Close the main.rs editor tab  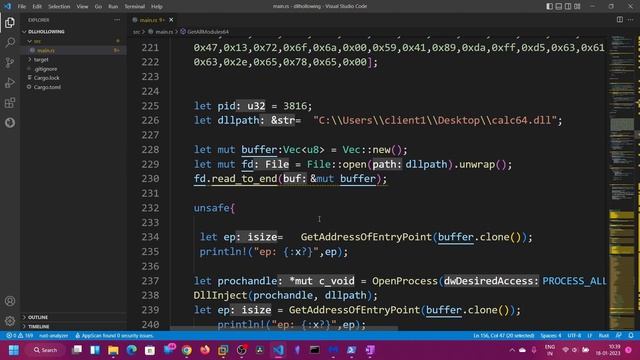tap(171, 20)
